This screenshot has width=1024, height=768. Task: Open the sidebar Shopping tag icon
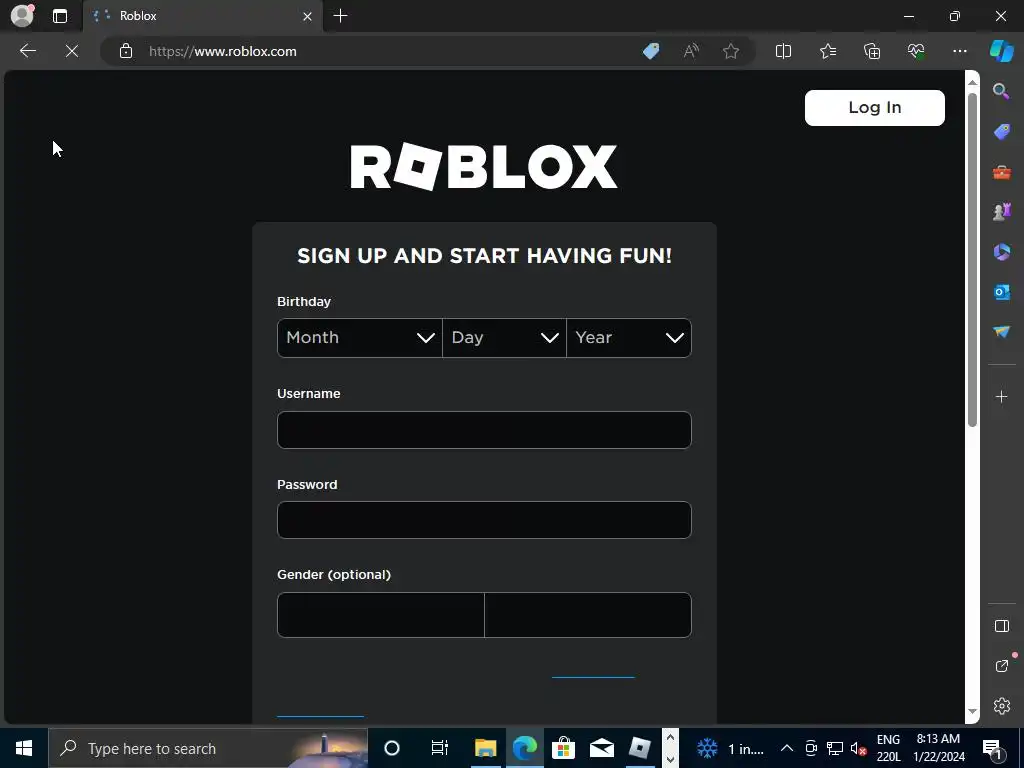coord(1001,132)
